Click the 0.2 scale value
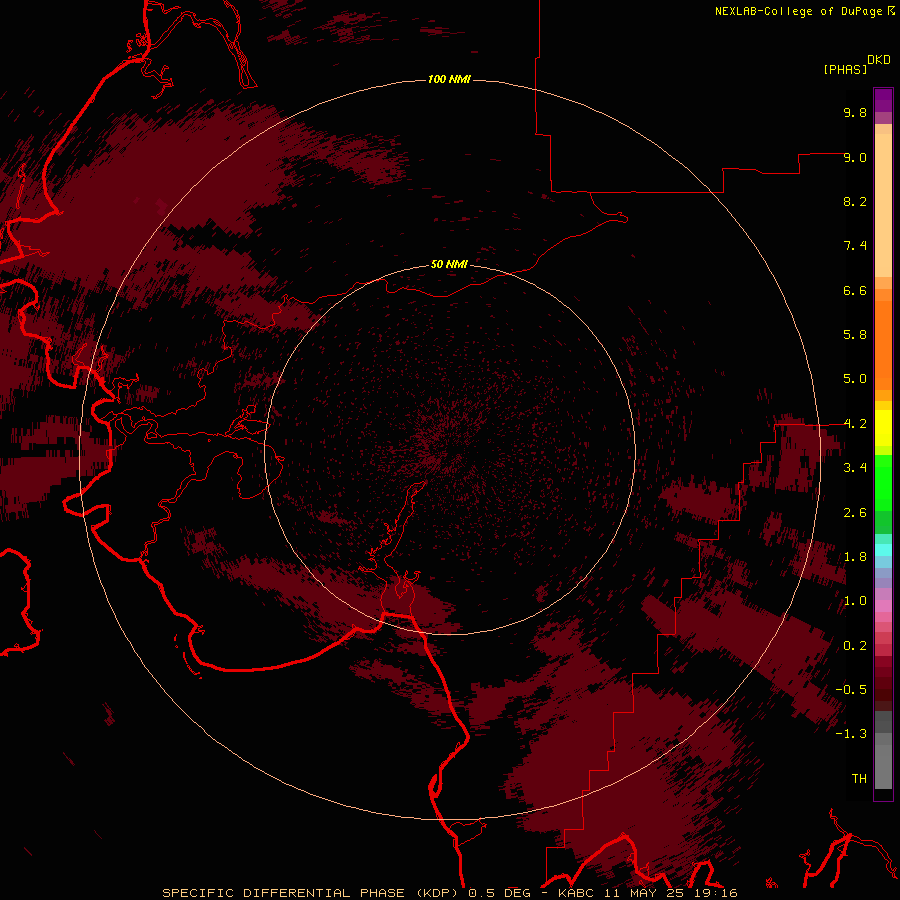The width and height of the screenshot is (900, 900). coord(855,646)
